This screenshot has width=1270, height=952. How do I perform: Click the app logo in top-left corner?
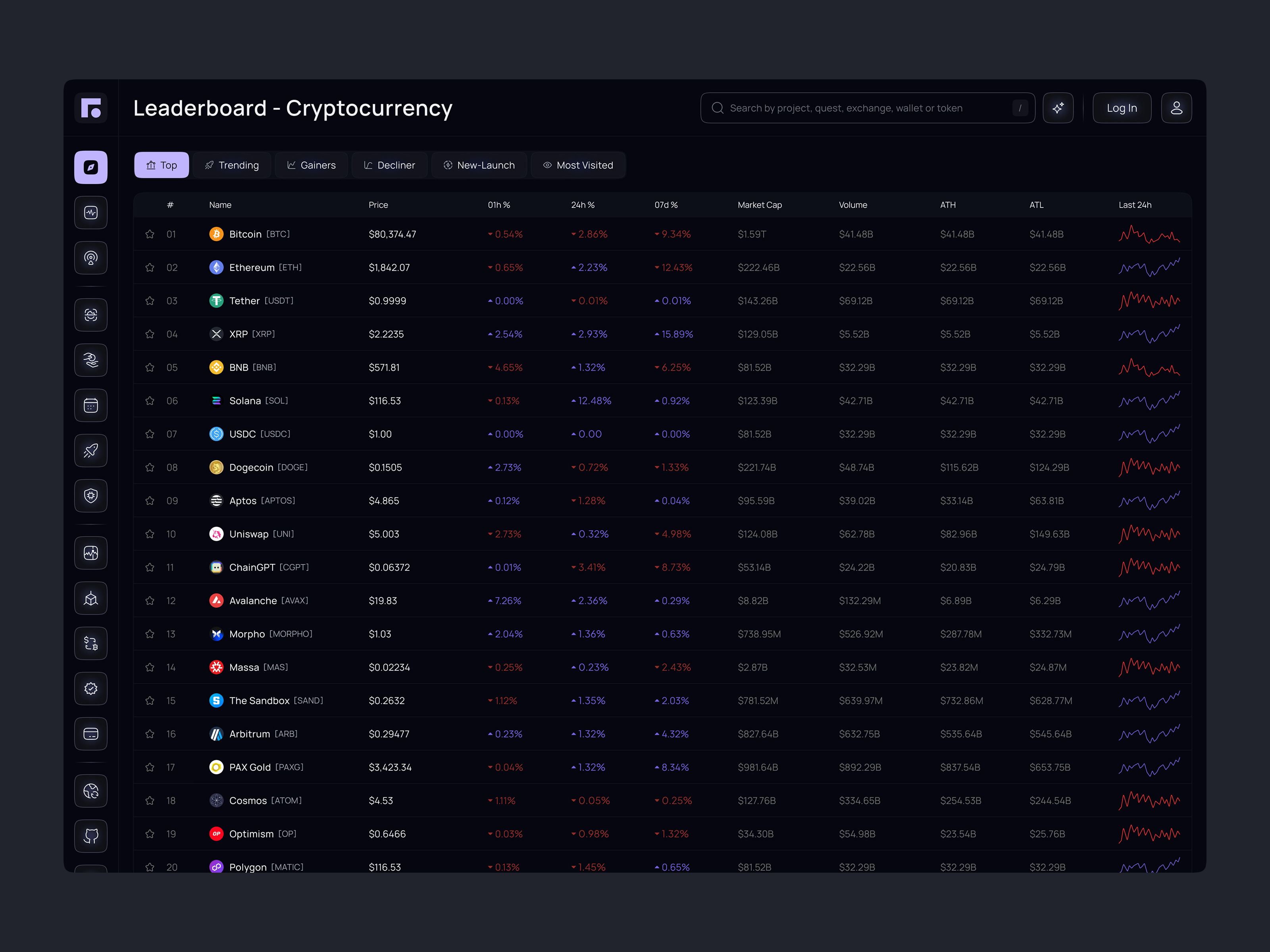coord(91,108)
